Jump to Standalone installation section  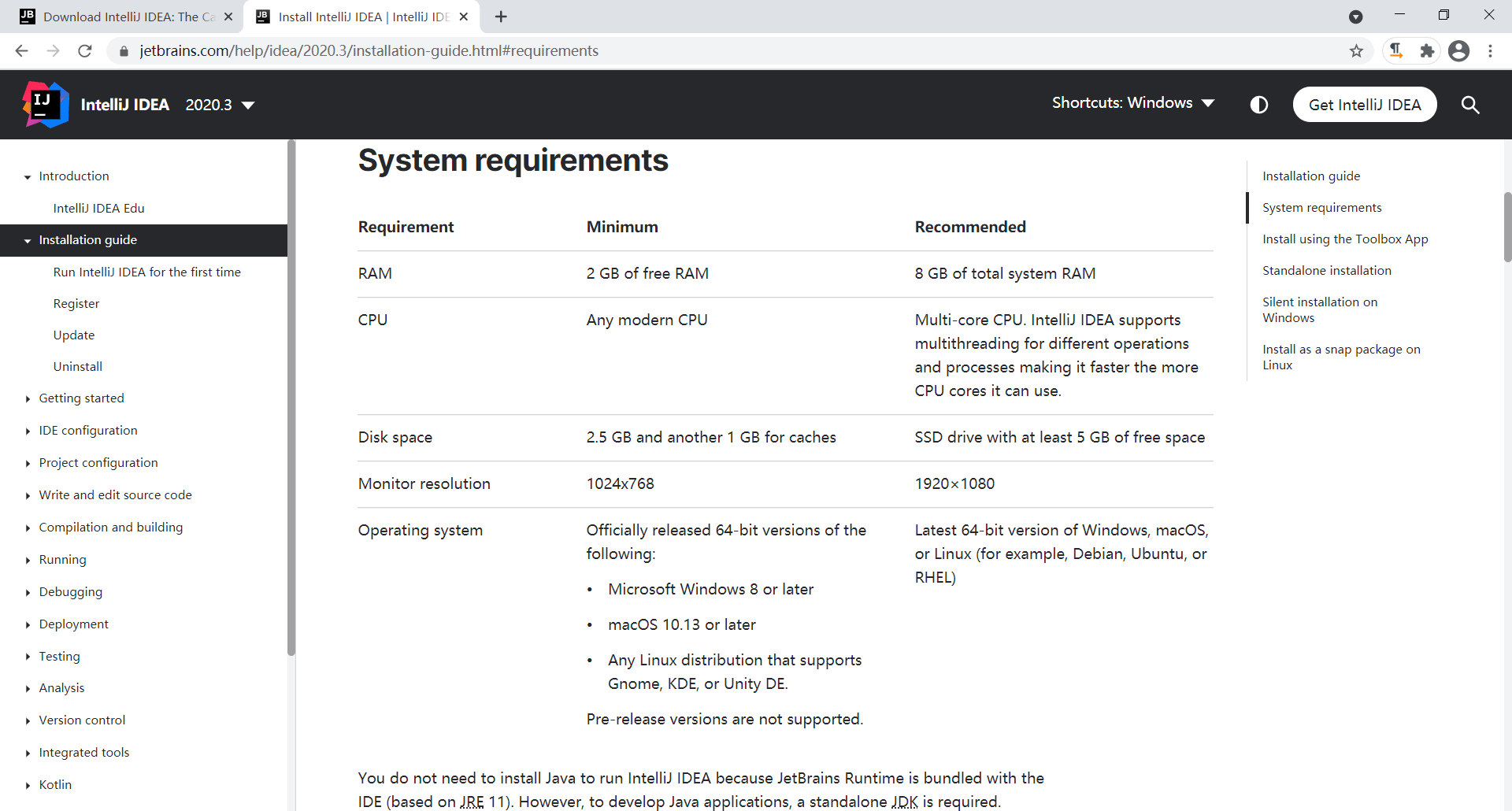(1326, 270)
